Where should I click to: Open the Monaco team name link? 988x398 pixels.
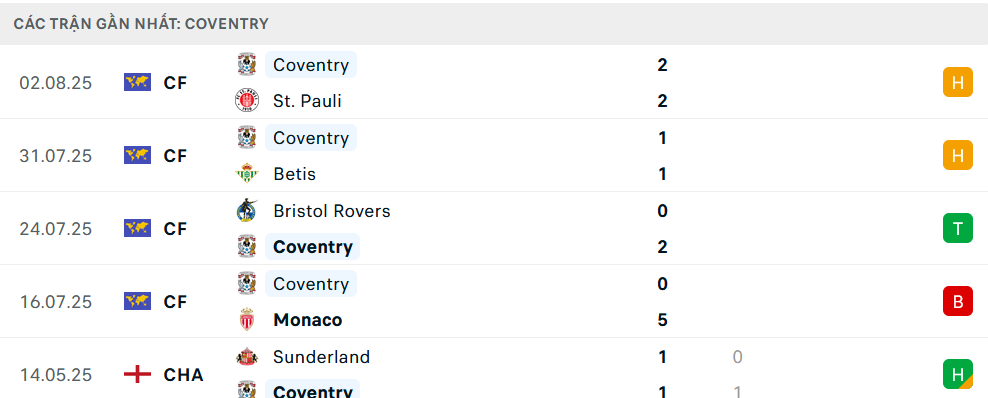point(307,320)
